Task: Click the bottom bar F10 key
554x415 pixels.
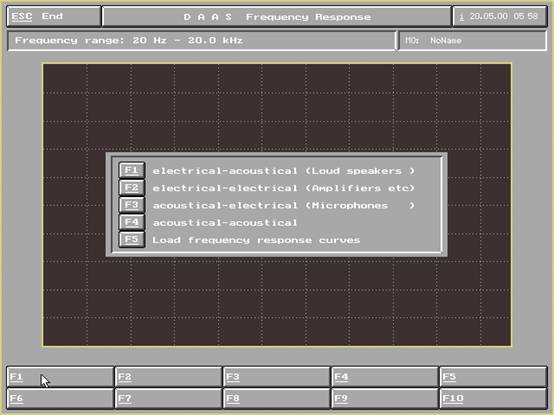Action: 493,398
